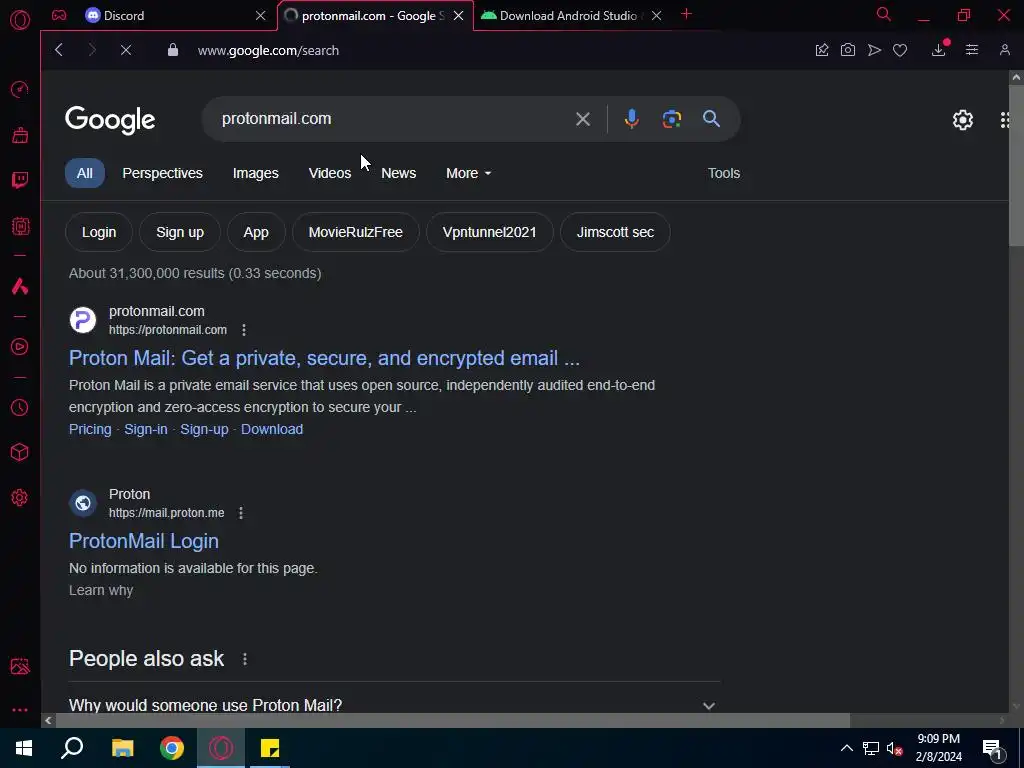Image resolution: width=1024 pixels, height=768 pixels.
Task: Open Player icon in sidebar
Action: click(20, 347)
